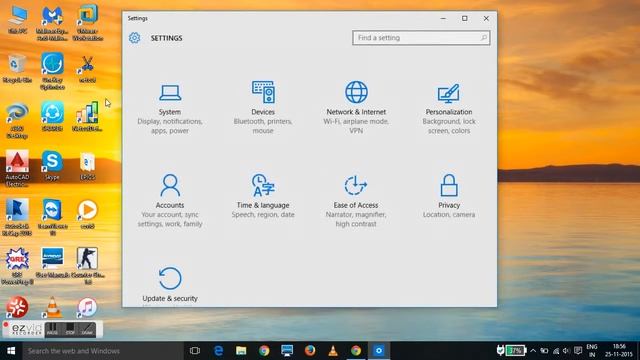Click Draw in the ezvid recorder bar
640x360 pixels.
coord(87,329)
